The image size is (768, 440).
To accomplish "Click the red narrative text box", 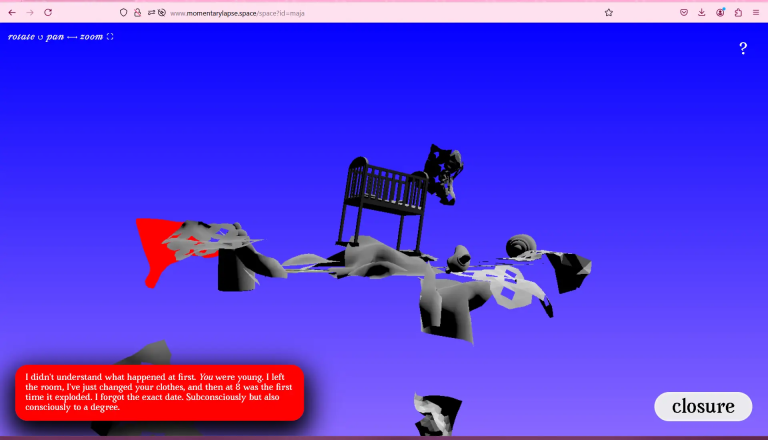I will pos(159,392).
